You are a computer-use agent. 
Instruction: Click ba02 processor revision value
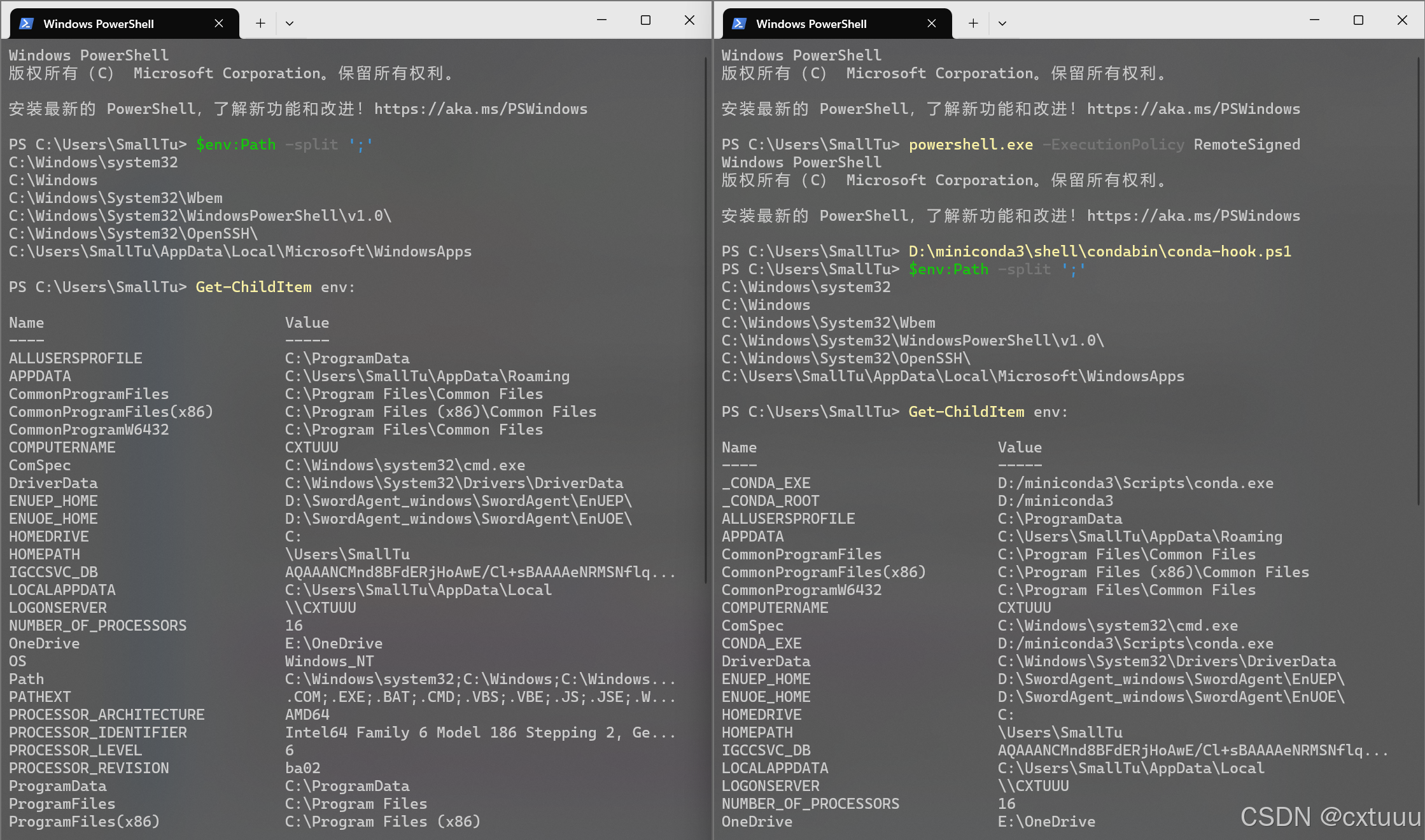(303, 768)
